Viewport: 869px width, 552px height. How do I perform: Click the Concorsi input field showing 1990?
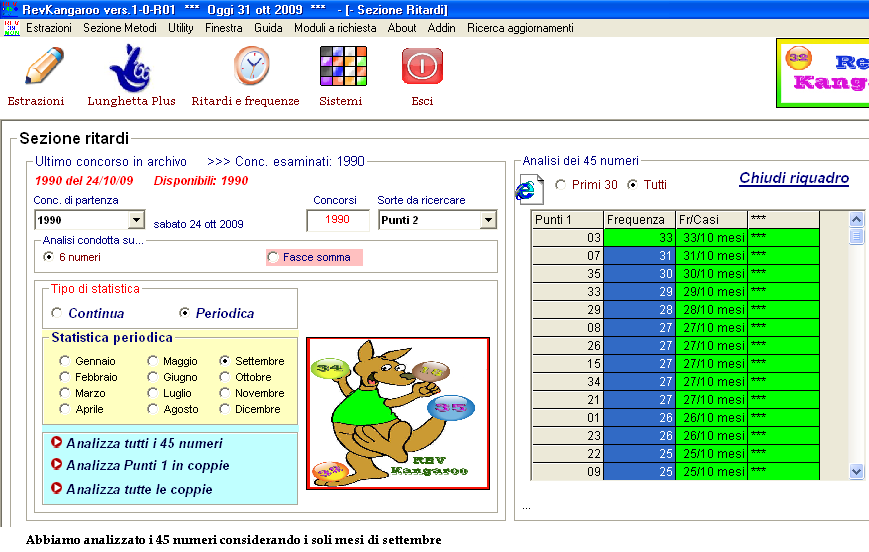click(x=338, y=220)
